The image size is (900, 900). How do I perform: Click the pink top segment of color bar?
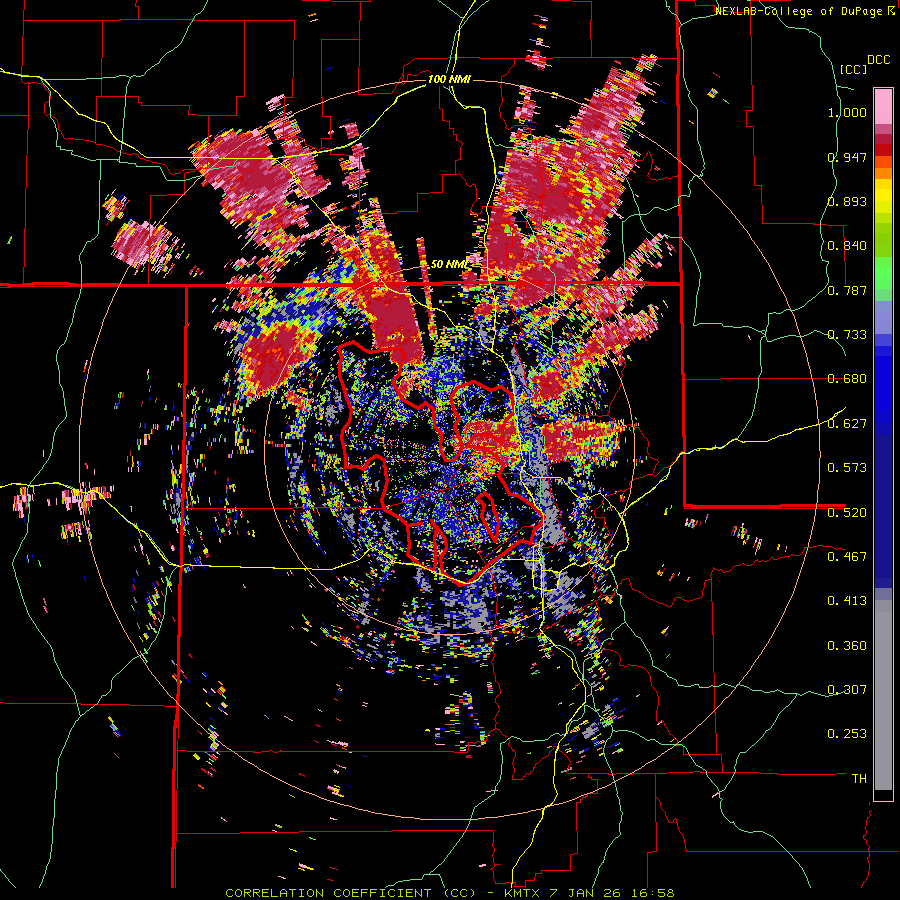pyautogui.click(x=883, y=106)
